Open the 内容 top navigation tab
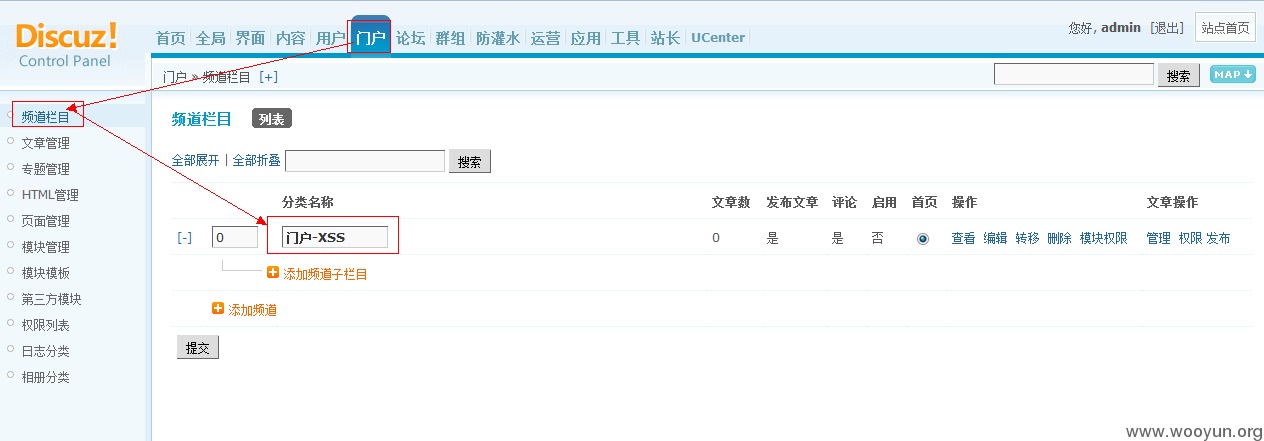 pyautogui.click(x=290, y=38)
